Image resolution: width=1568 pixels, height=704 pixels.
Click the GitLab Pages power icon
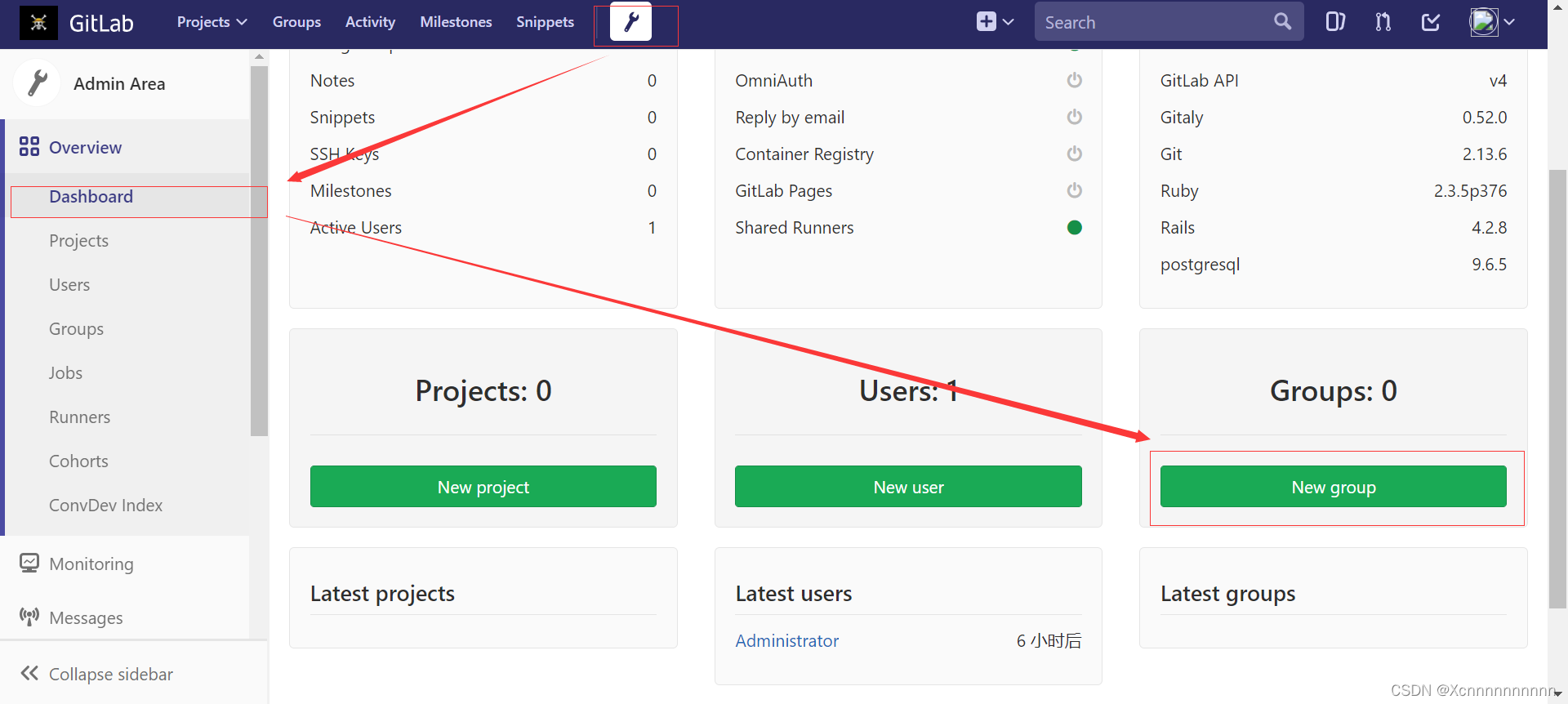(x=1075, y=190)
